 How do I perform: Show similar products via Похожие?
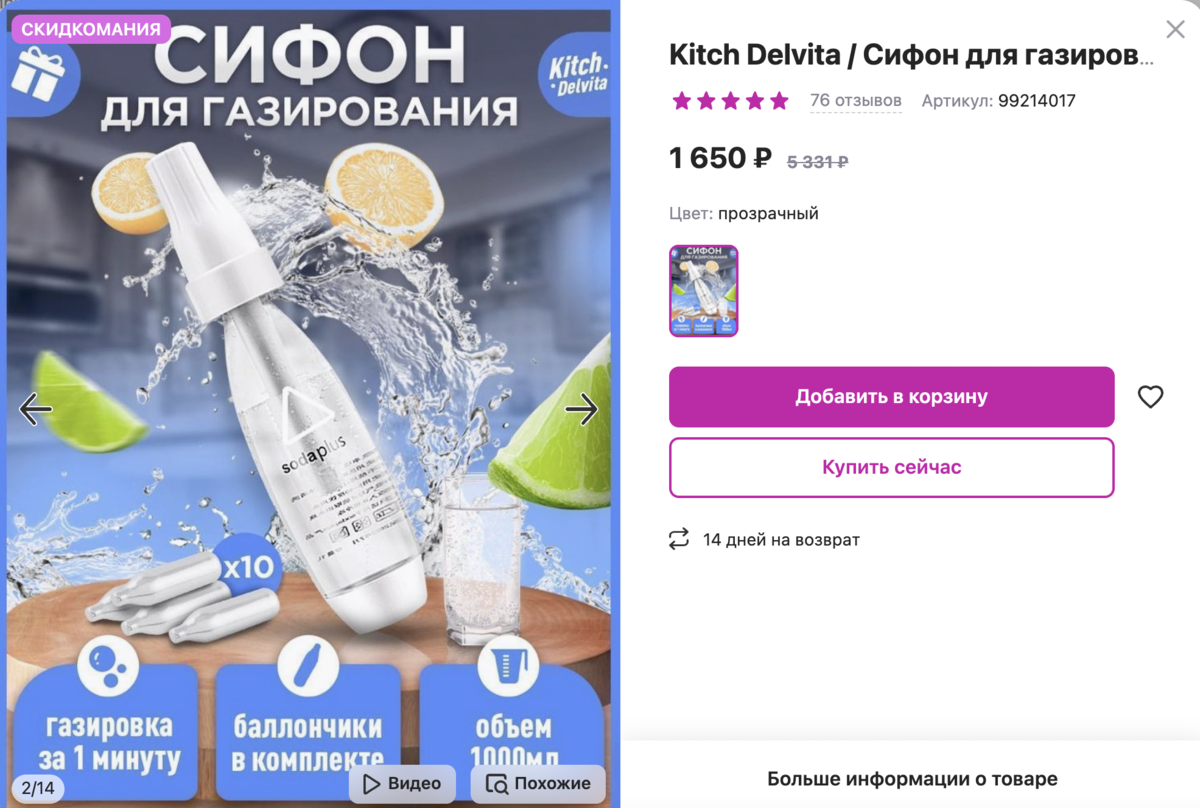click(x=538, y=783)
